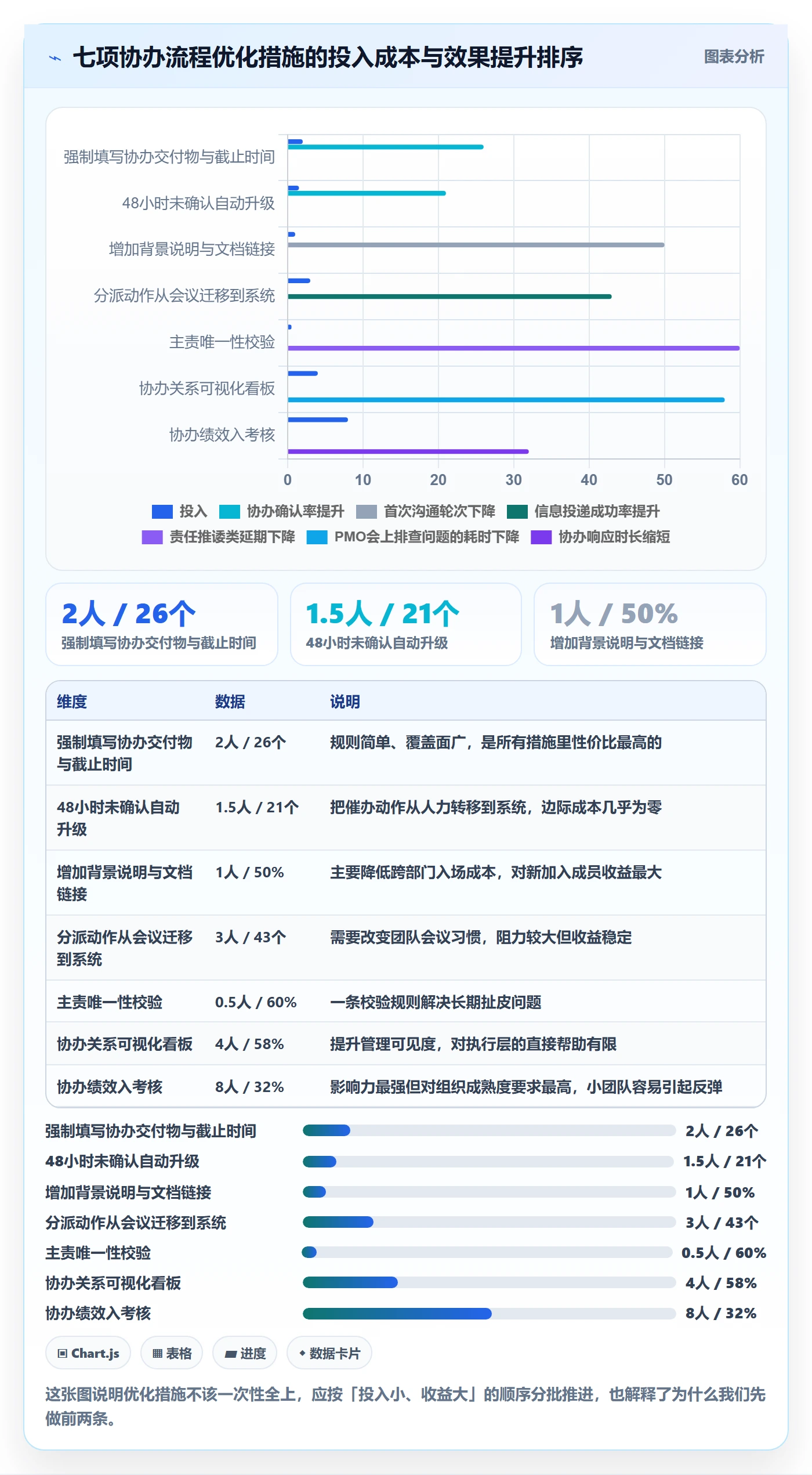Click the light-blue bar for 协办关系可视化看板

506,400
